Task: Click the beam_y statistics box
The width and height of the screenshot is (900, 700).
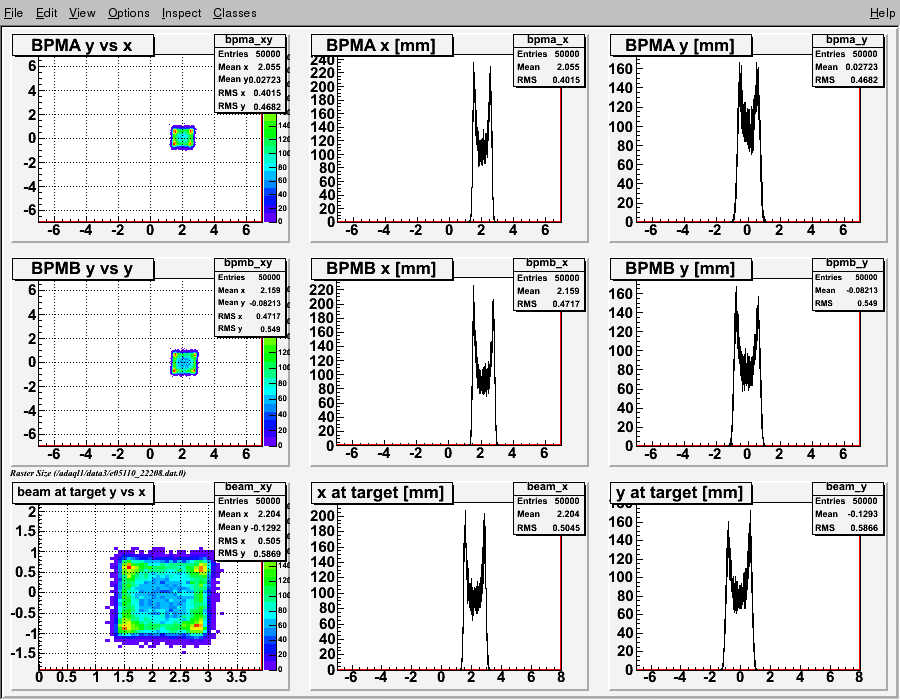Action: coord(848,507)
